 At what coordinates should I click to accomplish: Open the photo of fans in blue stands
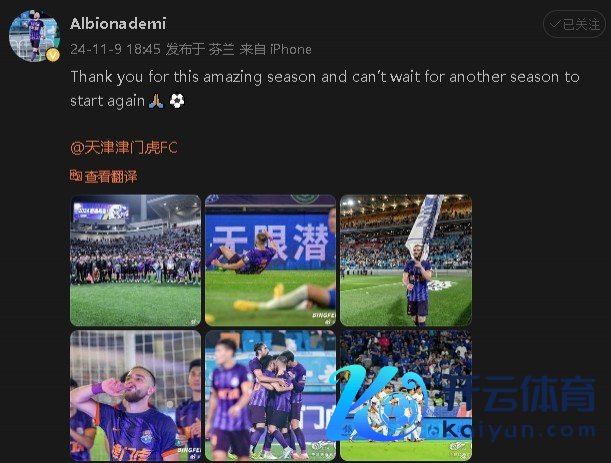406,395
